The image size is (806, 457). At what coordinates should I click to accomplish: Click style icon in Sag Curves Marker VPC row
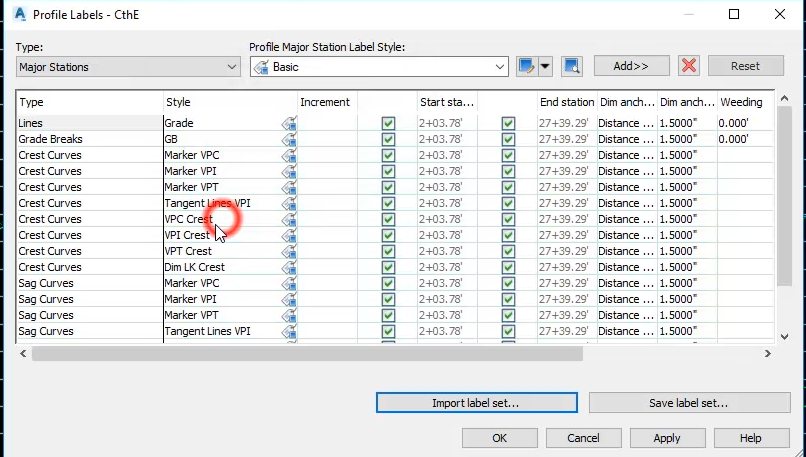point(290,283)
